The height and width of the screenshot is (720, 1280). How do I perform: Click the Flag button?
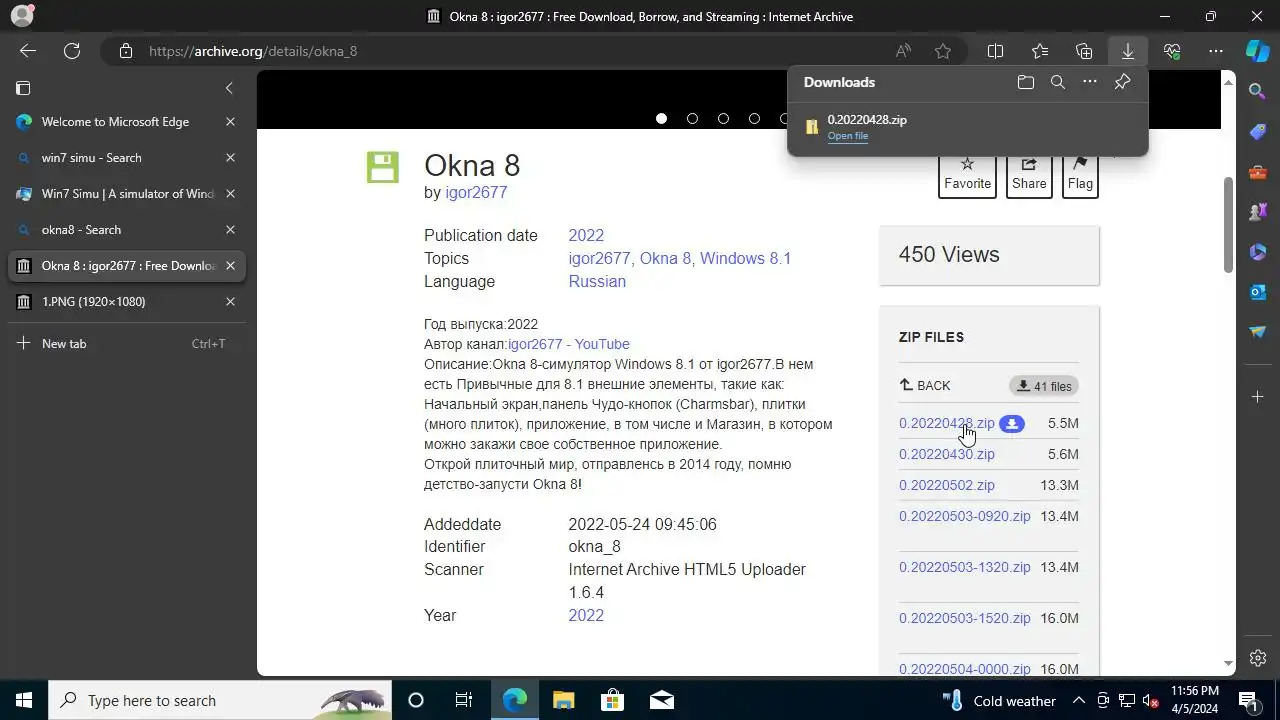(x=1080, y=174)
